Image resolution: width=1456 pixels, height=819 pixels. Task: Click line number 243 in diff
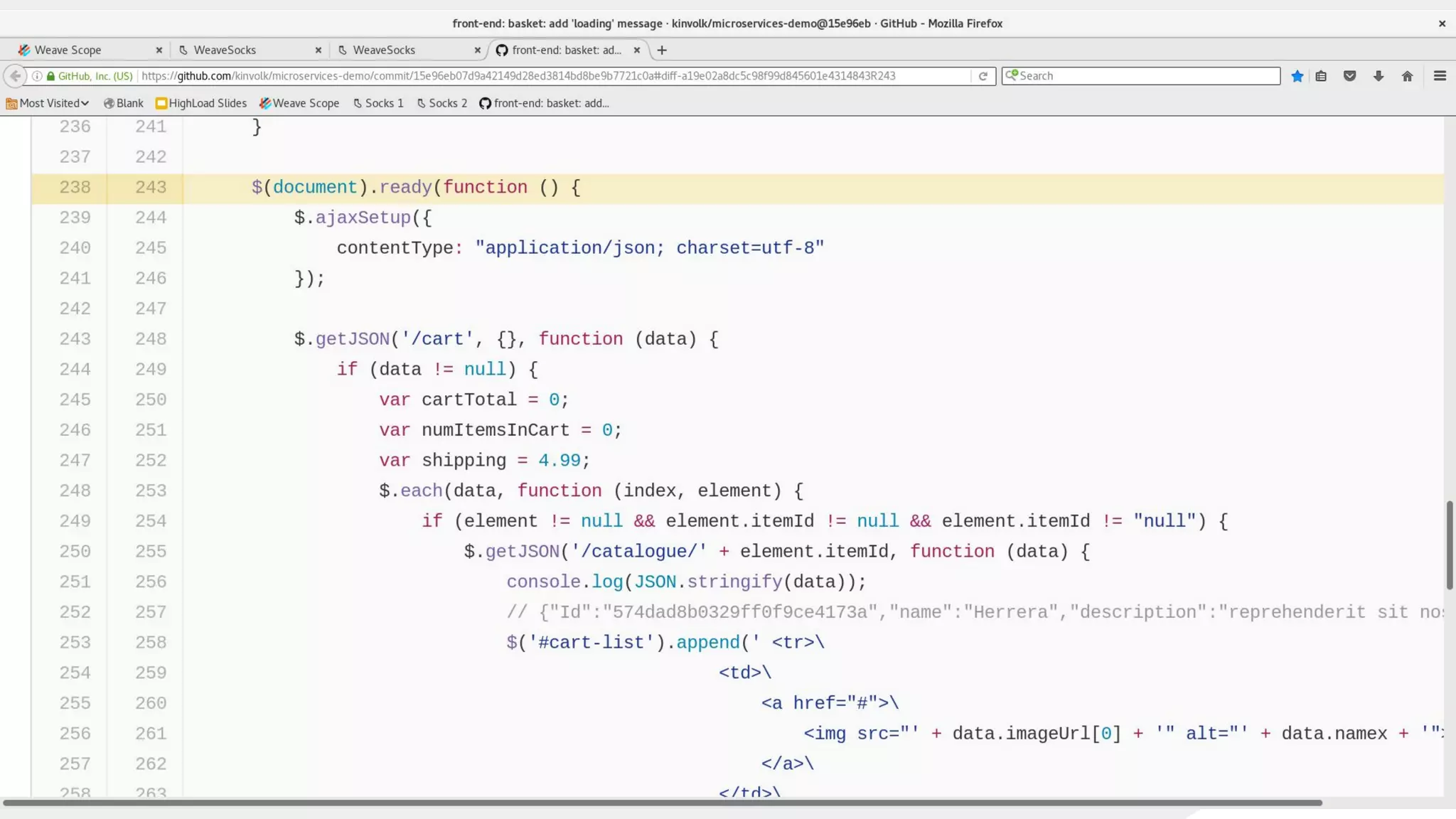point(151,188)
